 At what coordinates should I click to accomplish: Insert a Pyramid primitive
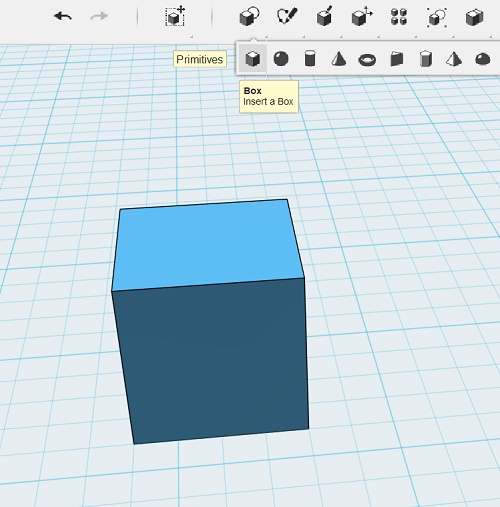pos(454,59)
